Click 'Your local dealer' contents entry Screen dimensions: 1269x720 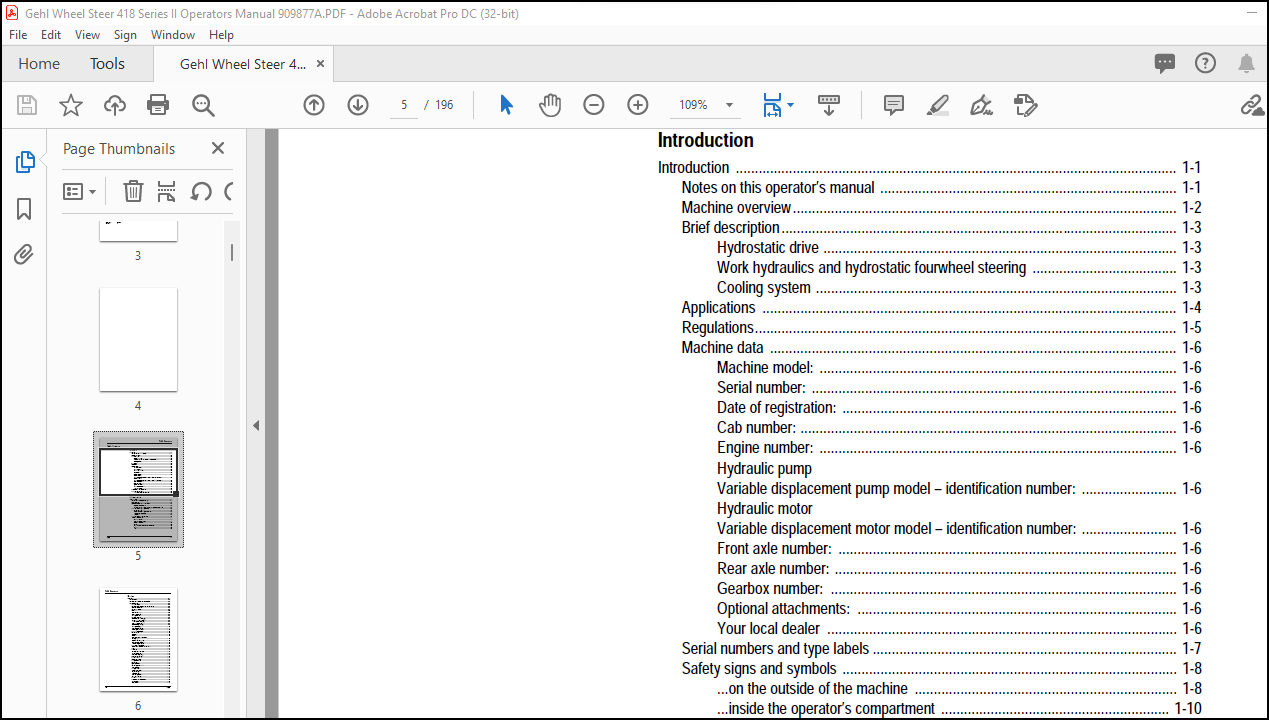768,628
